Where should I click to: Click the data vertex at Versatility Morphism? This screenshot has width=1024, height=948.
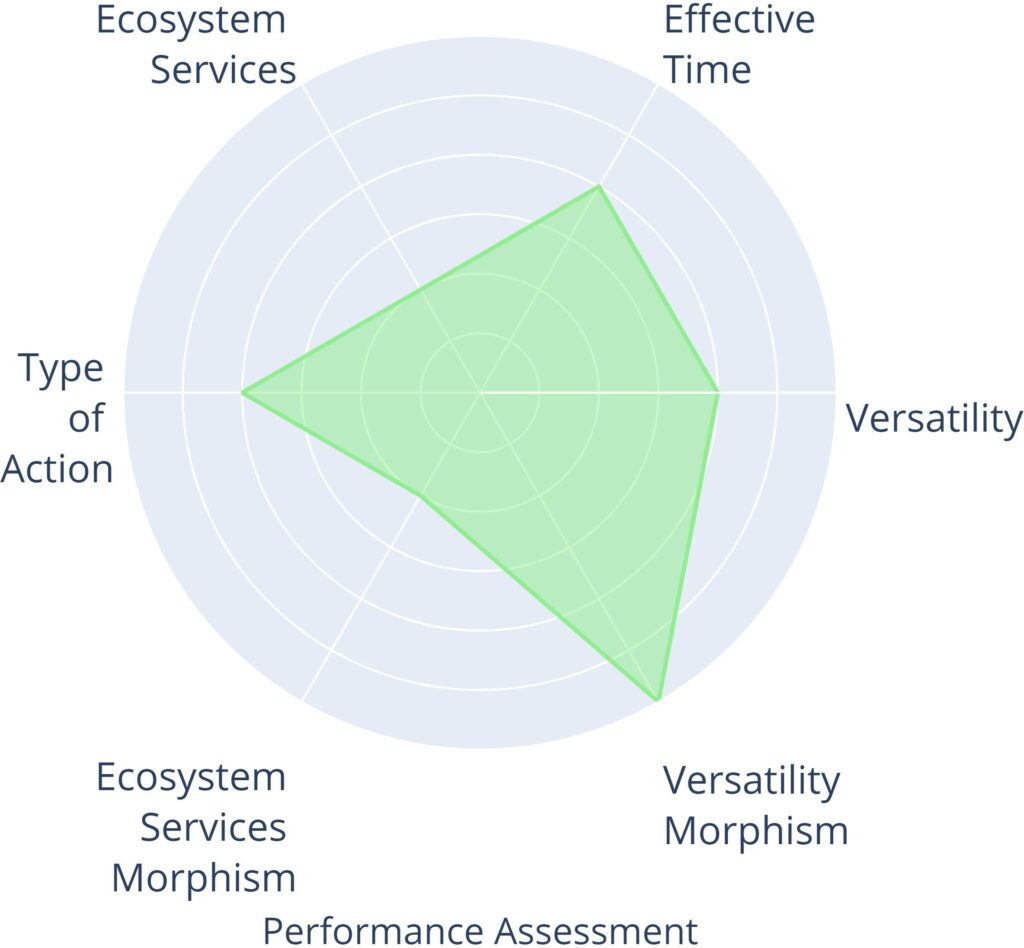tap(657, 699)
